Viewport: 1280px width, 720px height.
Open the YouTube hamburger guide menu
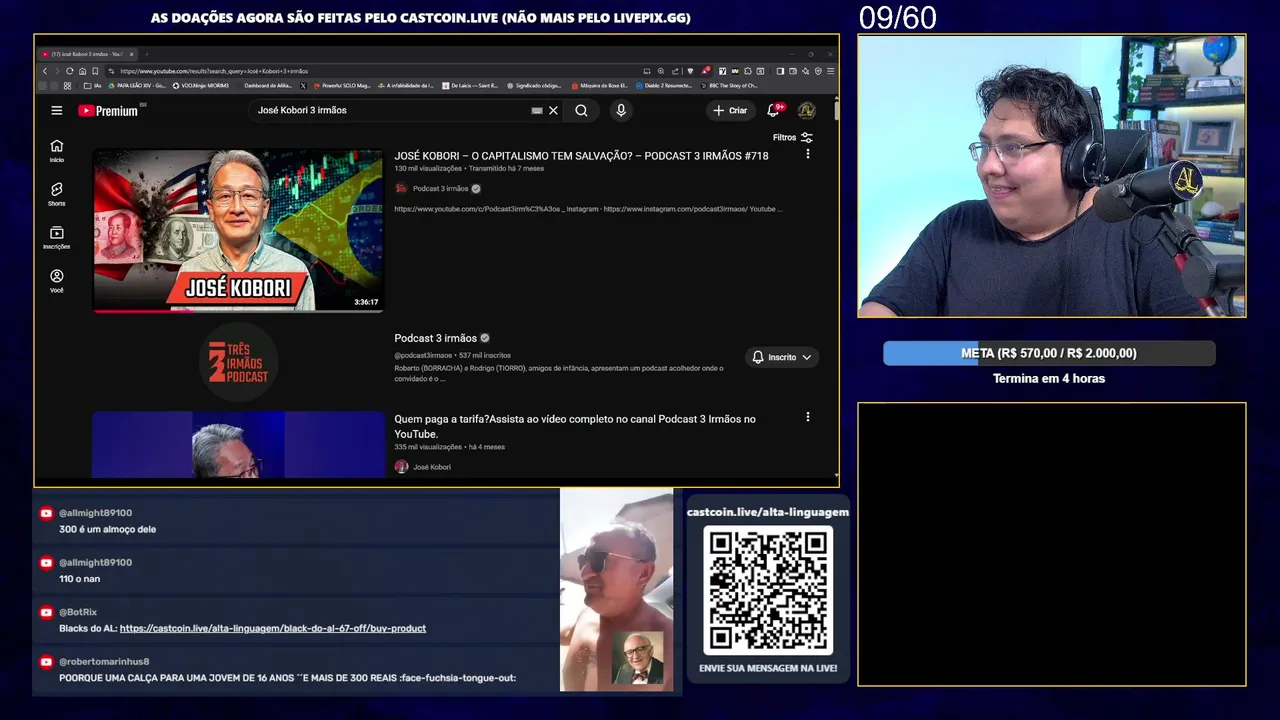coord(57,110)
